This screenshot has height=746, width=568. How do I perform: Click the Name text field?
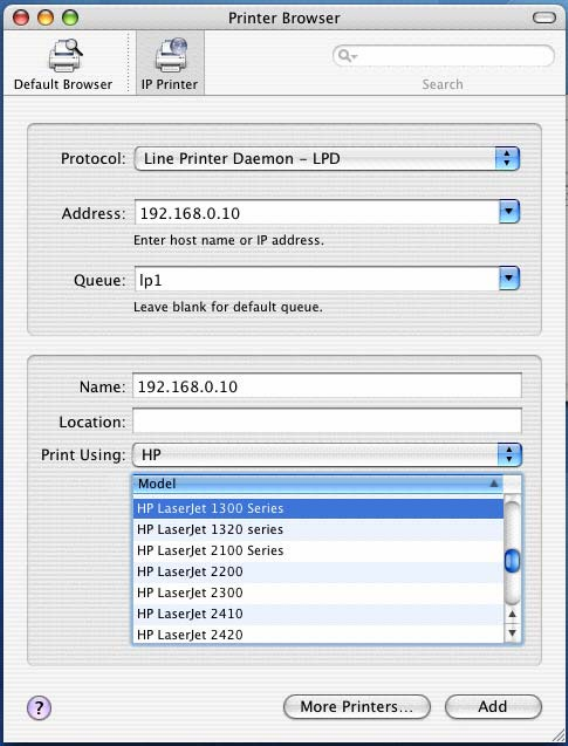click(x=327, y=386)
